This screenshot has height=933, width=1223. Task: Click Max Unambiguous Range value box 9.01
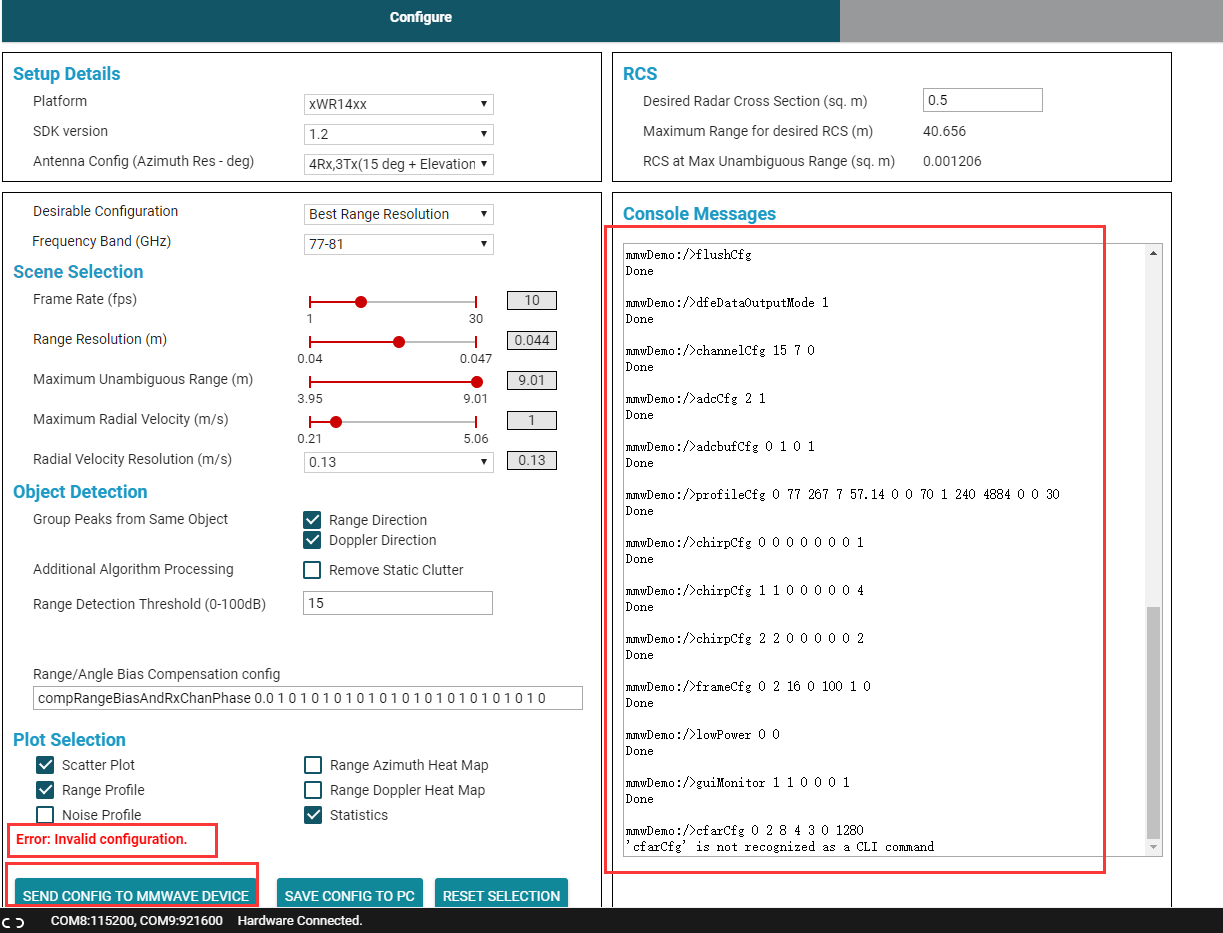pyautogui.click(x=531, y=380)
